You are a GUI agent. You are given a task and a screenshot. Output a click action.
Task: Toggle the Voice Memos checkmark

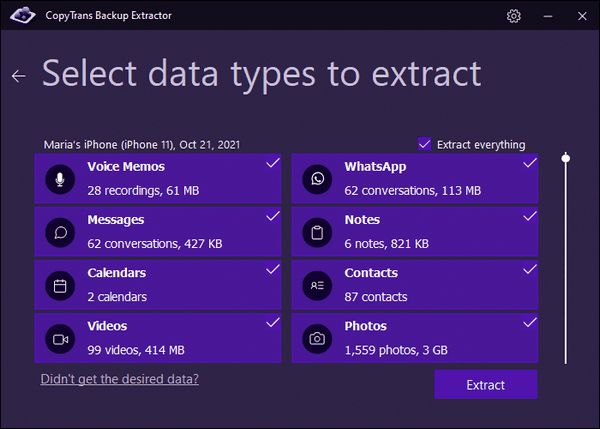[273, 163]
